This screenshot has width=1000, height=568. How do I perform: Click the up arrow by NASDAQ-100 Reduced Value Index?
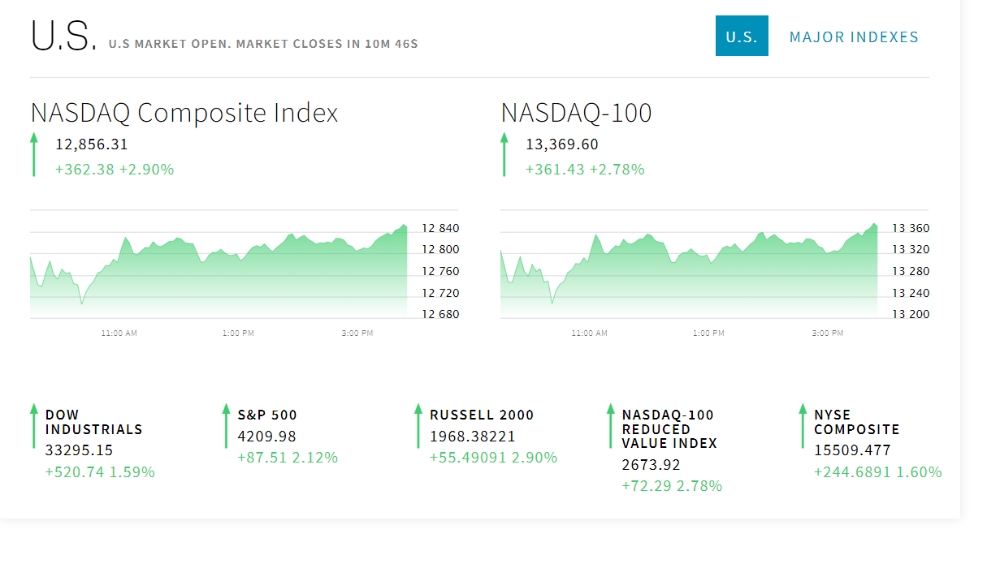[x=610, y=426]
